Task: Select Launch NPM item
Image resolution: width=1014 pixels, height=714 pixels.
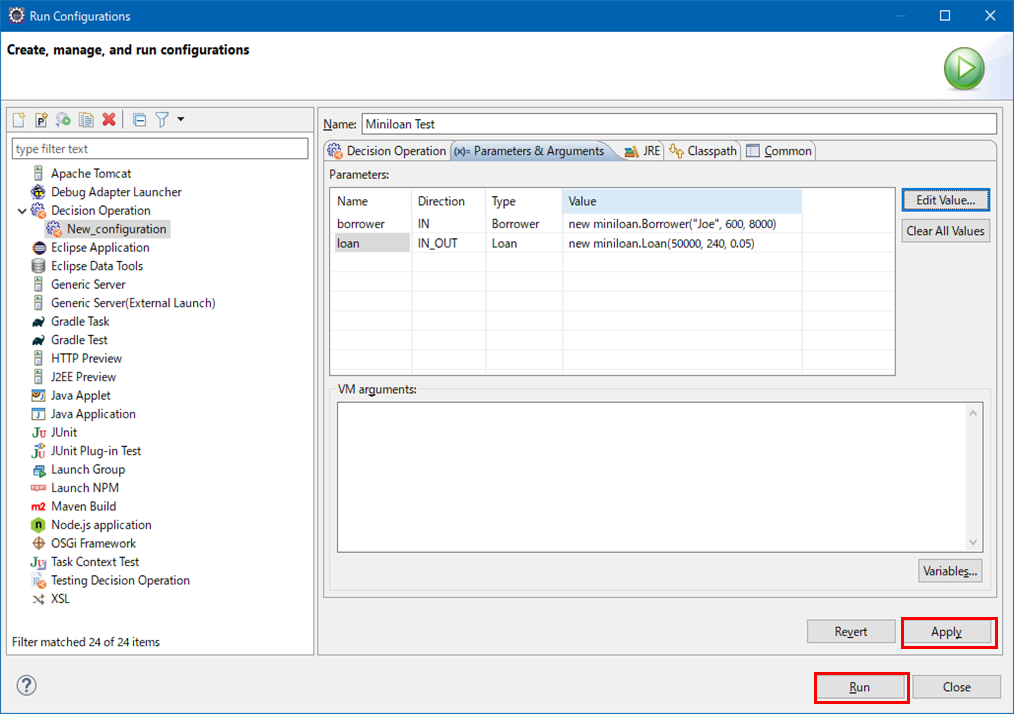Action: tap(85, 488)
